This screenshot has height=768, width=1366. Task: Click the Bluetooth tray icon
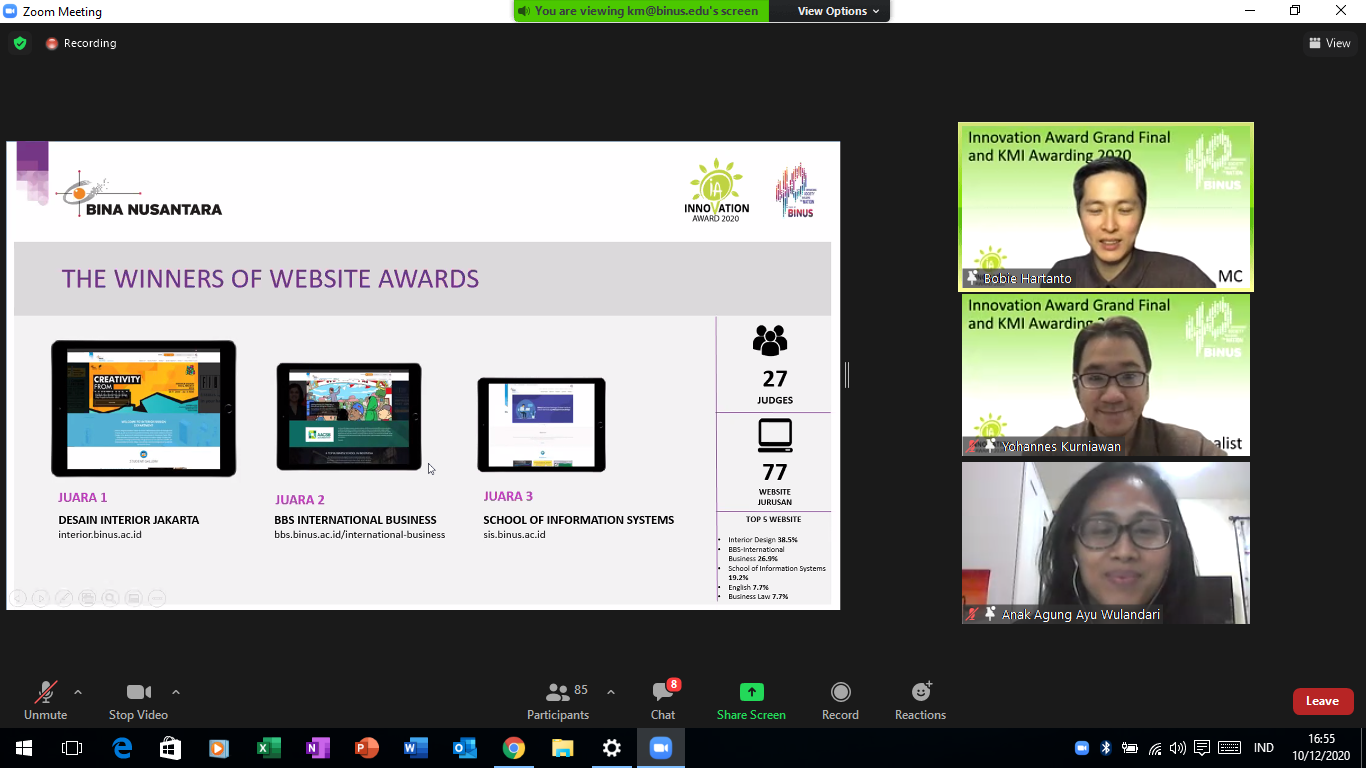coord(1106,748)
